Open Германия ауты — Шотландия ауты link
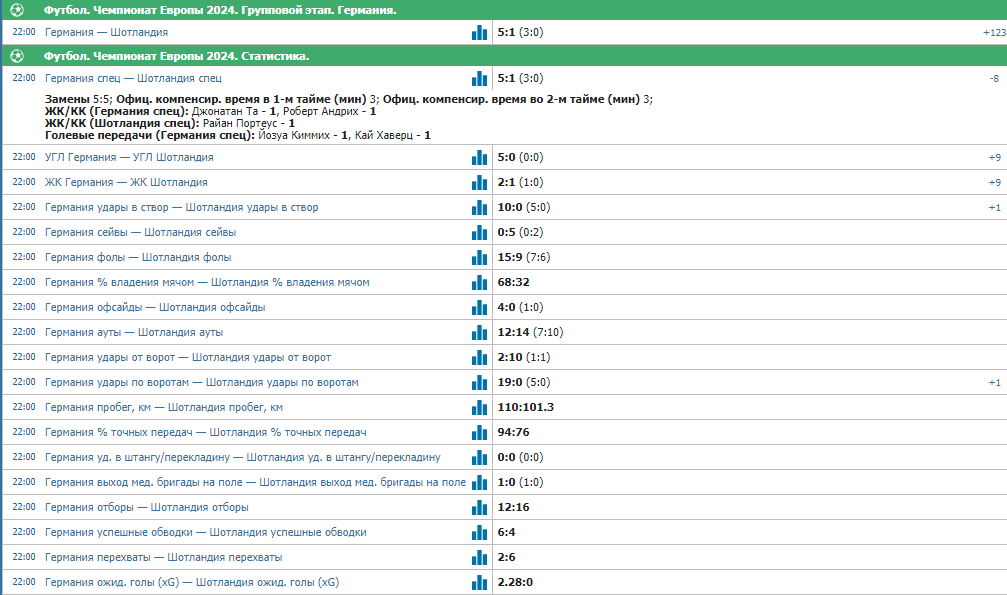Viewport: 1007px width, 595px height. [134, 332]
